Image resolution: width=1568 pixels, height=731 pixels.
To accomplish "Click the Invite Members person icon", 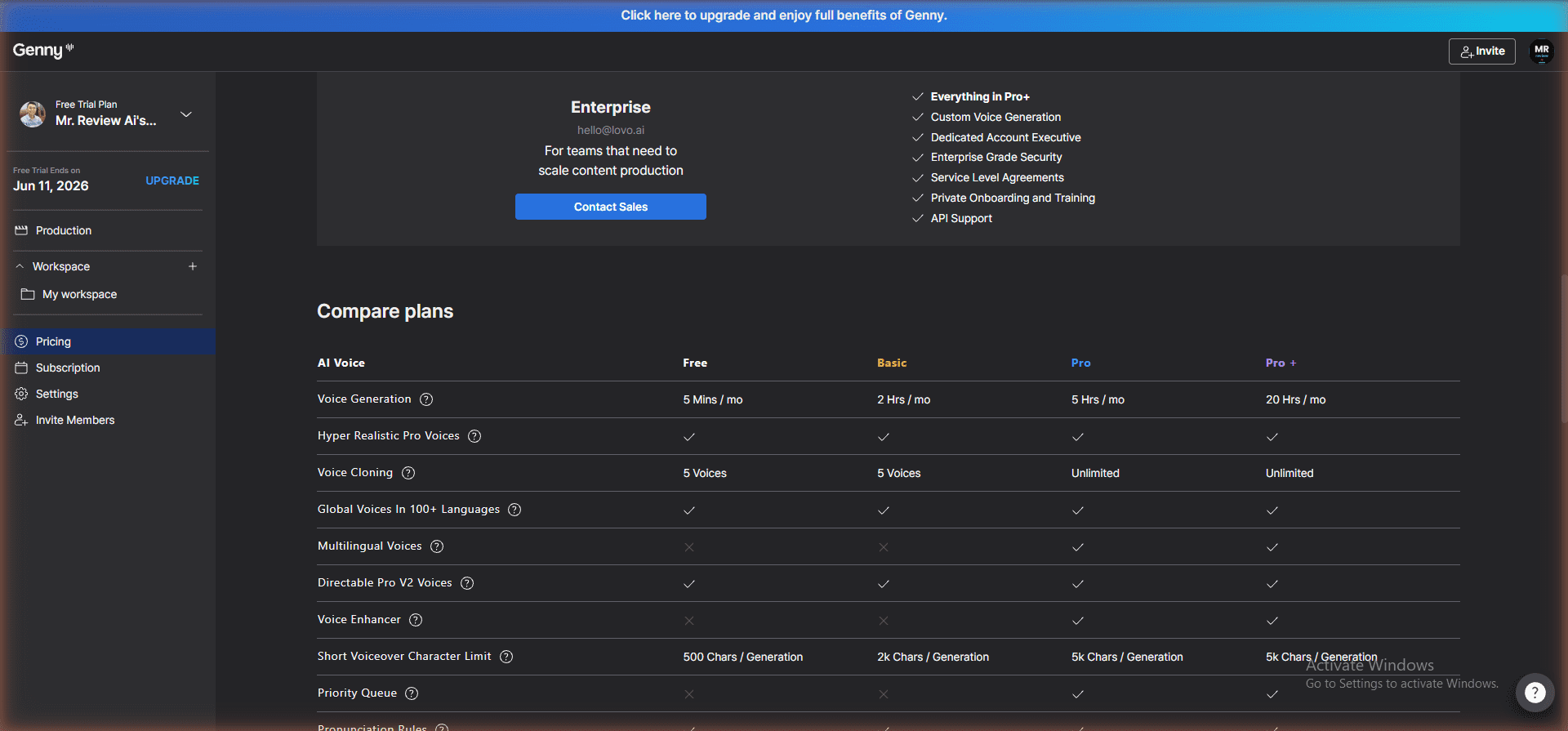I will pyautogui.click(x=21, y=420).
